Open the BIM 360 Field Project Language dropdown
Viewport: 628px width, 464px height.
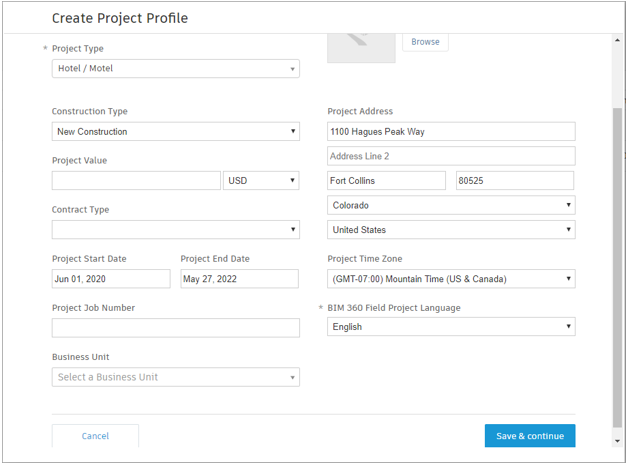pyautogui.click(x=451, y=327)
